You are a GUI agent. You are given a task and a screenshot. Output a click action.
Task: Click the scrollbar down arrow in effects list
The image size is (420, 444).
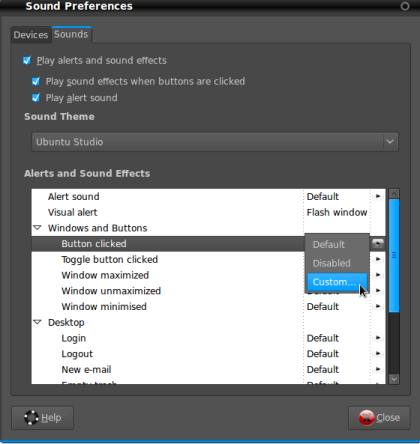(394, 379)
